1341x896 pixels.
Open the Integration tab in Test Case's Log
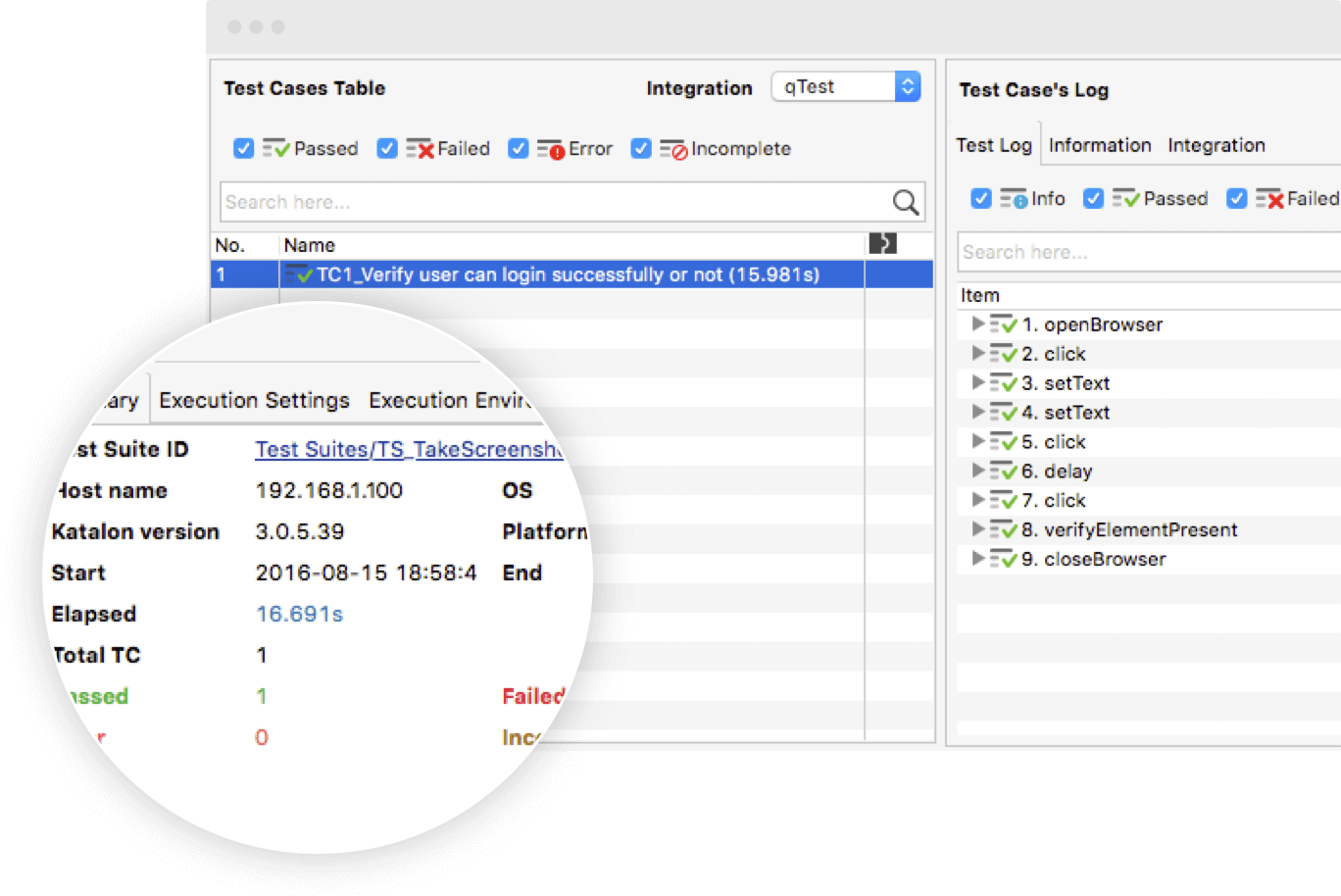[x=1217, y=145]
